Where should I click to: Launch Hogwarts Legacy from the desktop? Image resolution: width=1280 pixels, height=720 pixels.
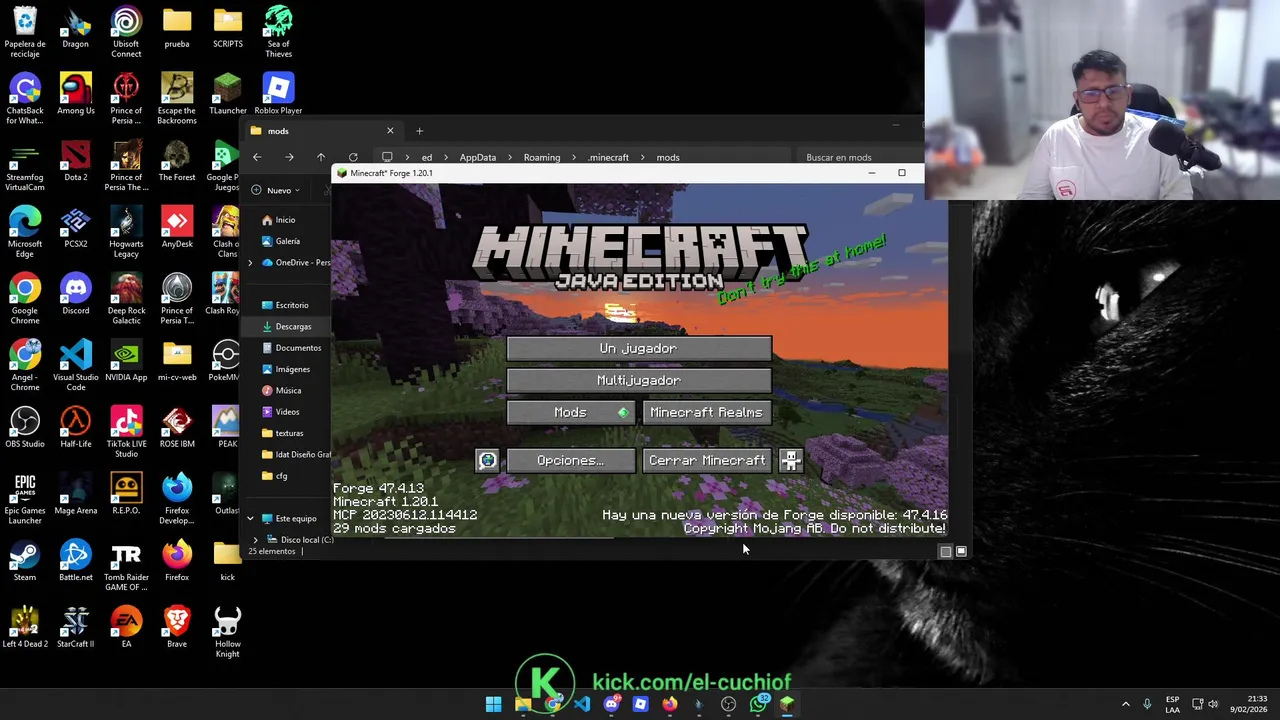click(126, 233)
